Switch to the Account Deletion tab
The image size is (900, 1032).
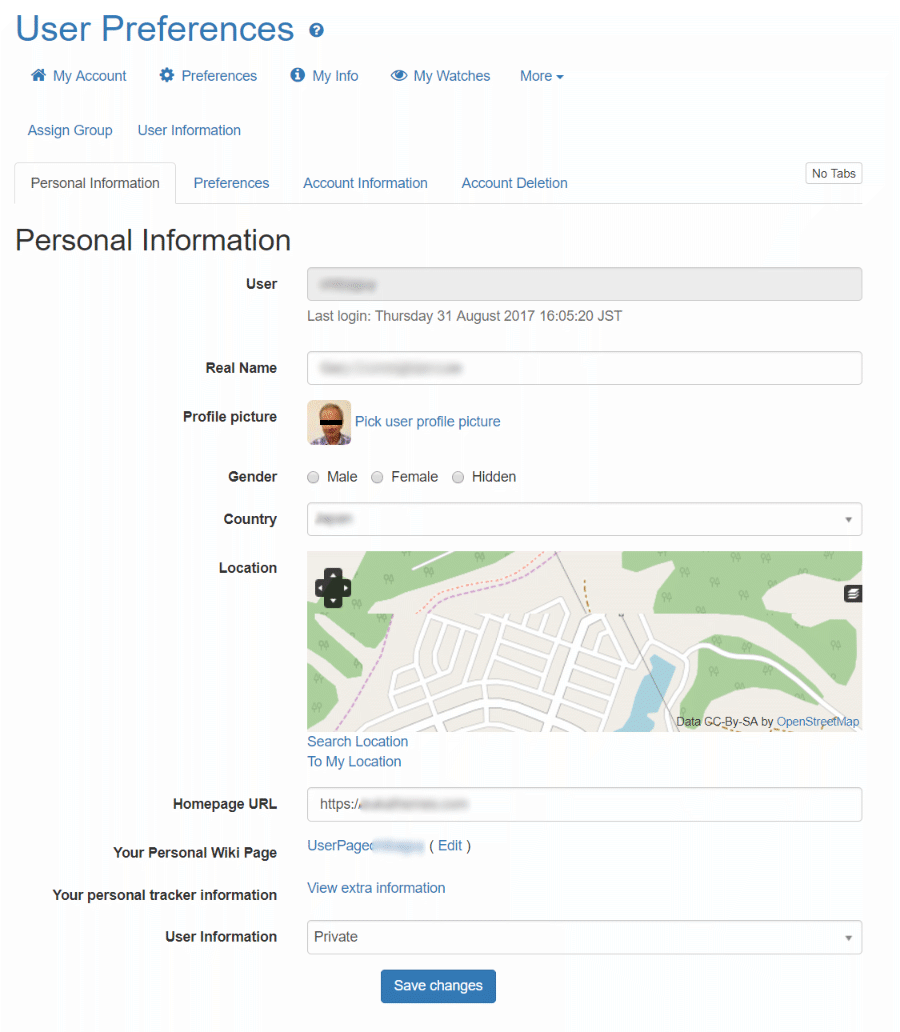(514, 183)
